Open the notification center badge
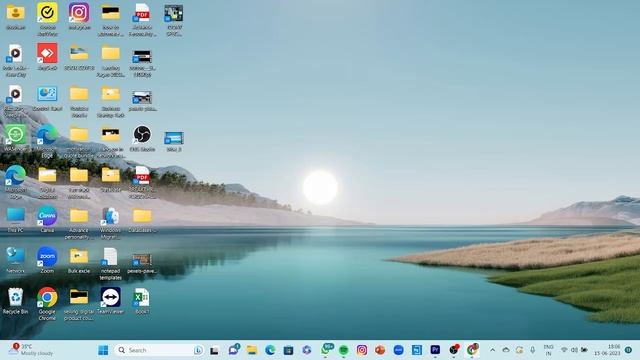This screenshot has width=640, height=360. coord(628,350)
